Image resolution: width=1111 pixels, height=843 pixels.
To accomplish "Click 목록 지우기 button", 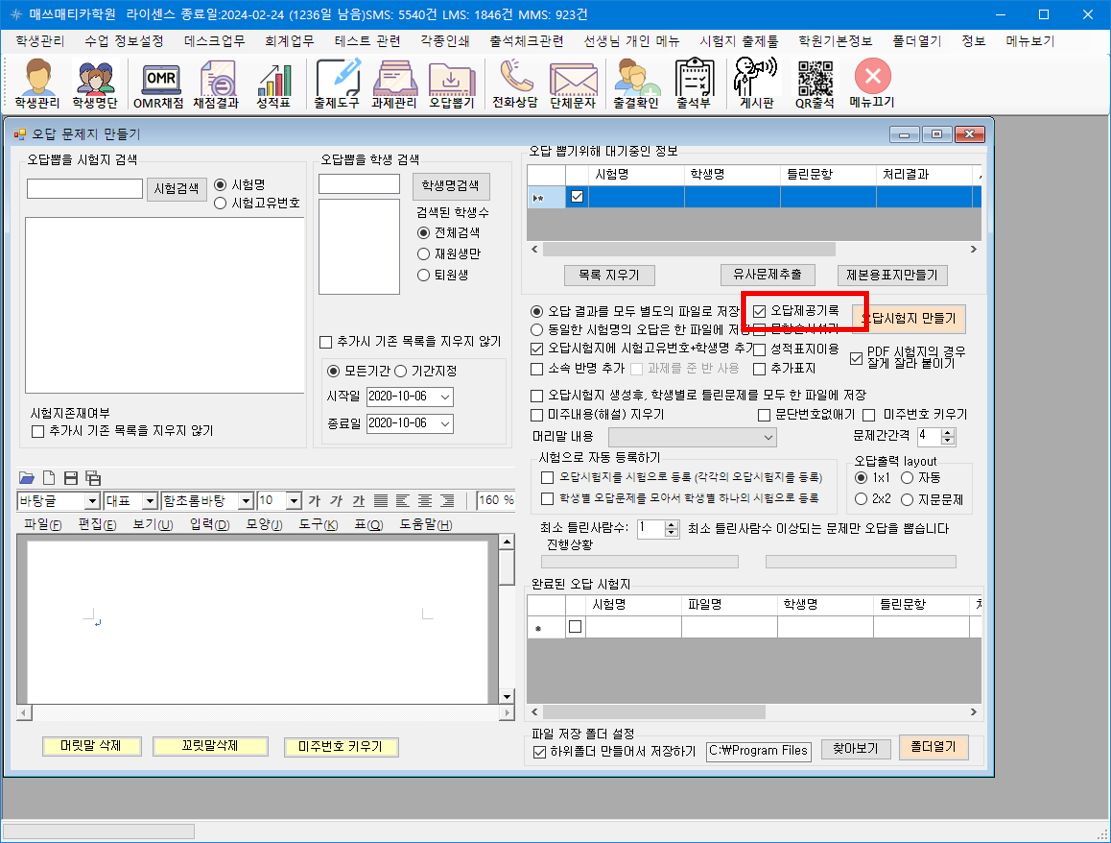I will [609, 275].
